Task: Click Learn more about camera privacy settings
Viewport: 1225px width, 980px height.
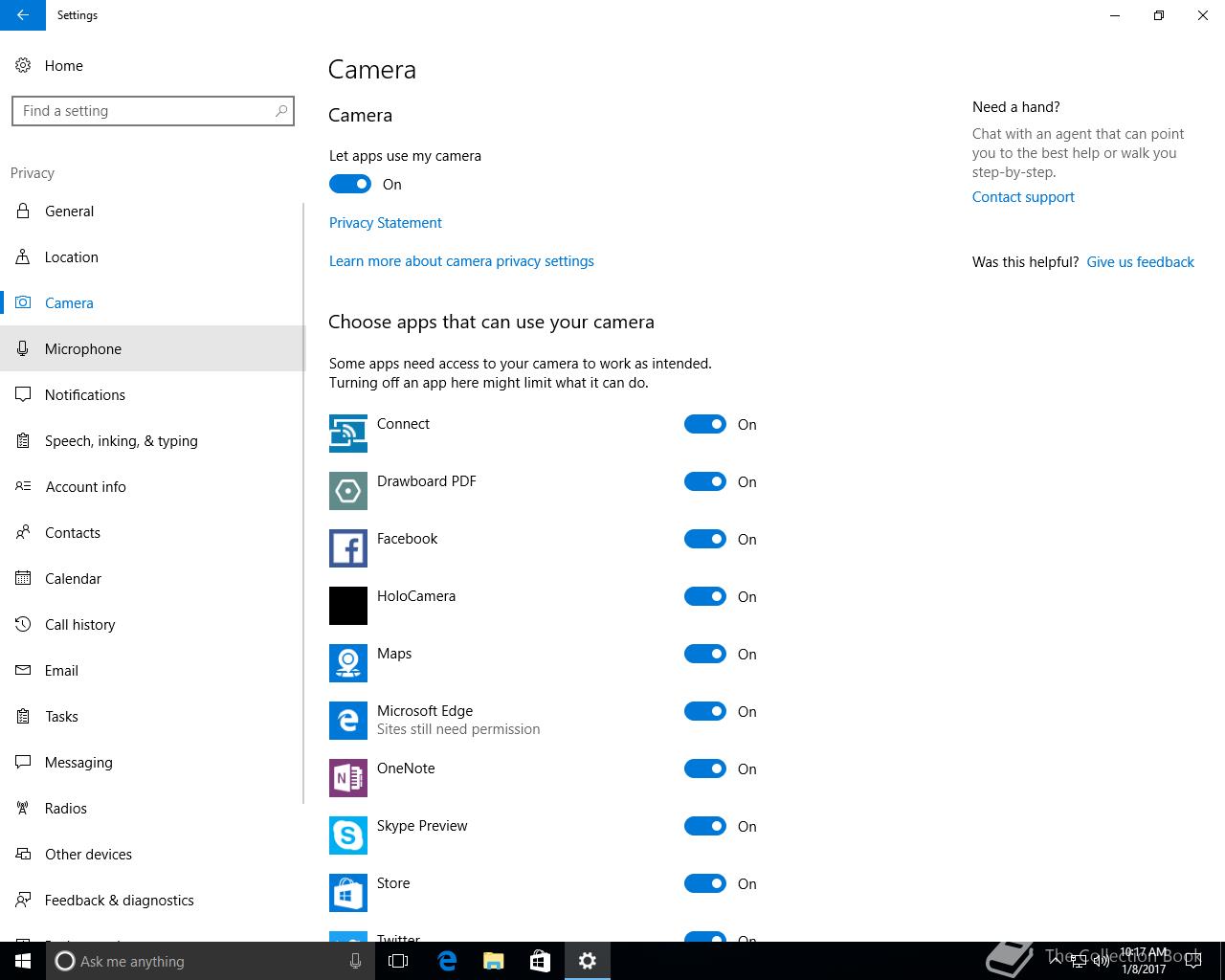Action: [x=461, y=260]
